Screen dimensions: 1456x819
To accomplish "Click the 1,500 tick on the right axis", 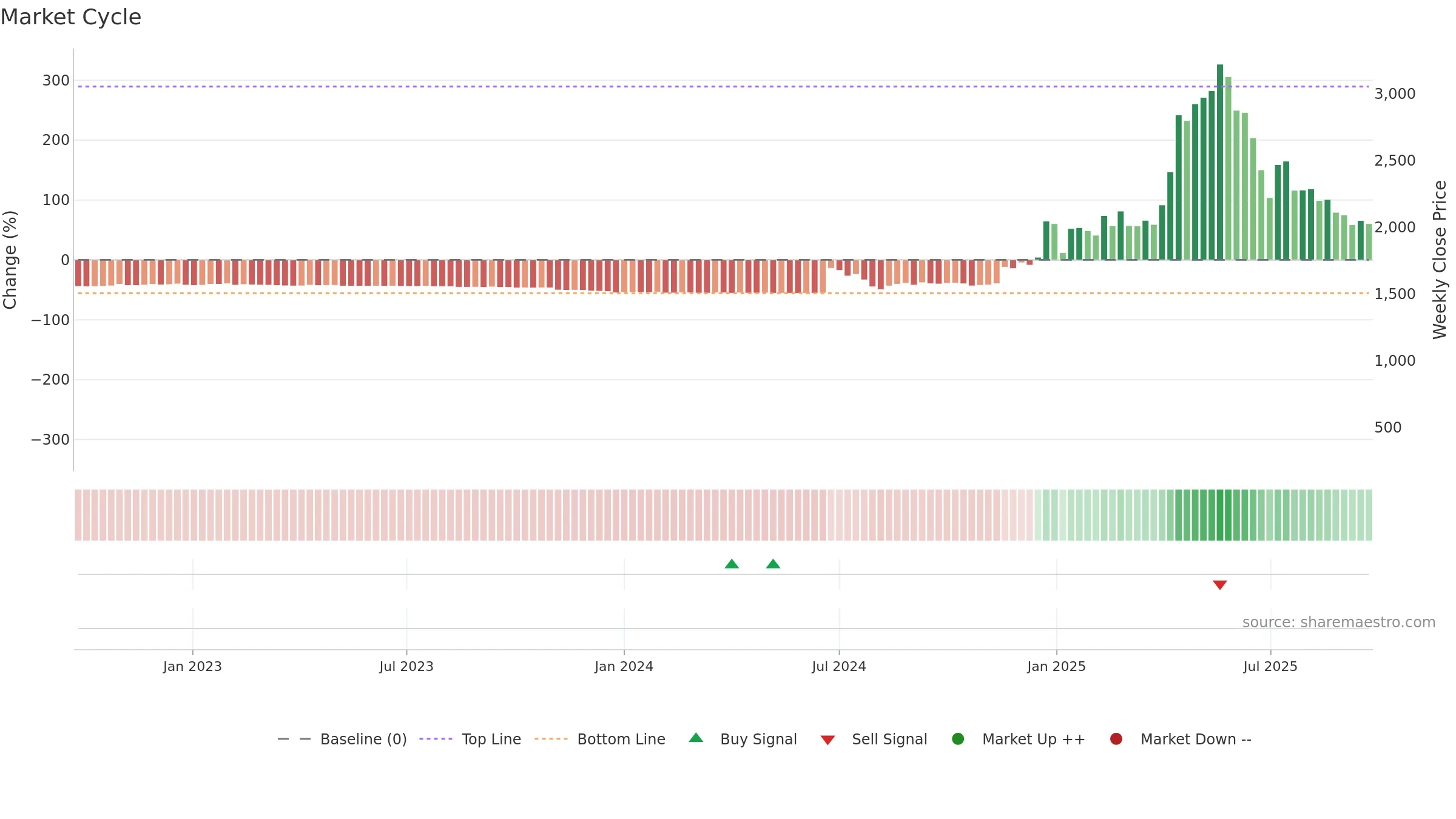I will pos(1395,294).
